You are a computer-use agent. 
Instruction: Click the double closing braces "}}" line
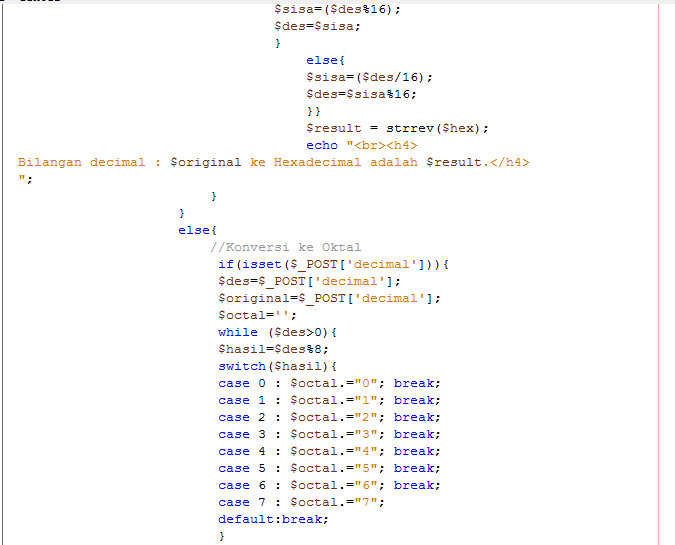point(313,111)
